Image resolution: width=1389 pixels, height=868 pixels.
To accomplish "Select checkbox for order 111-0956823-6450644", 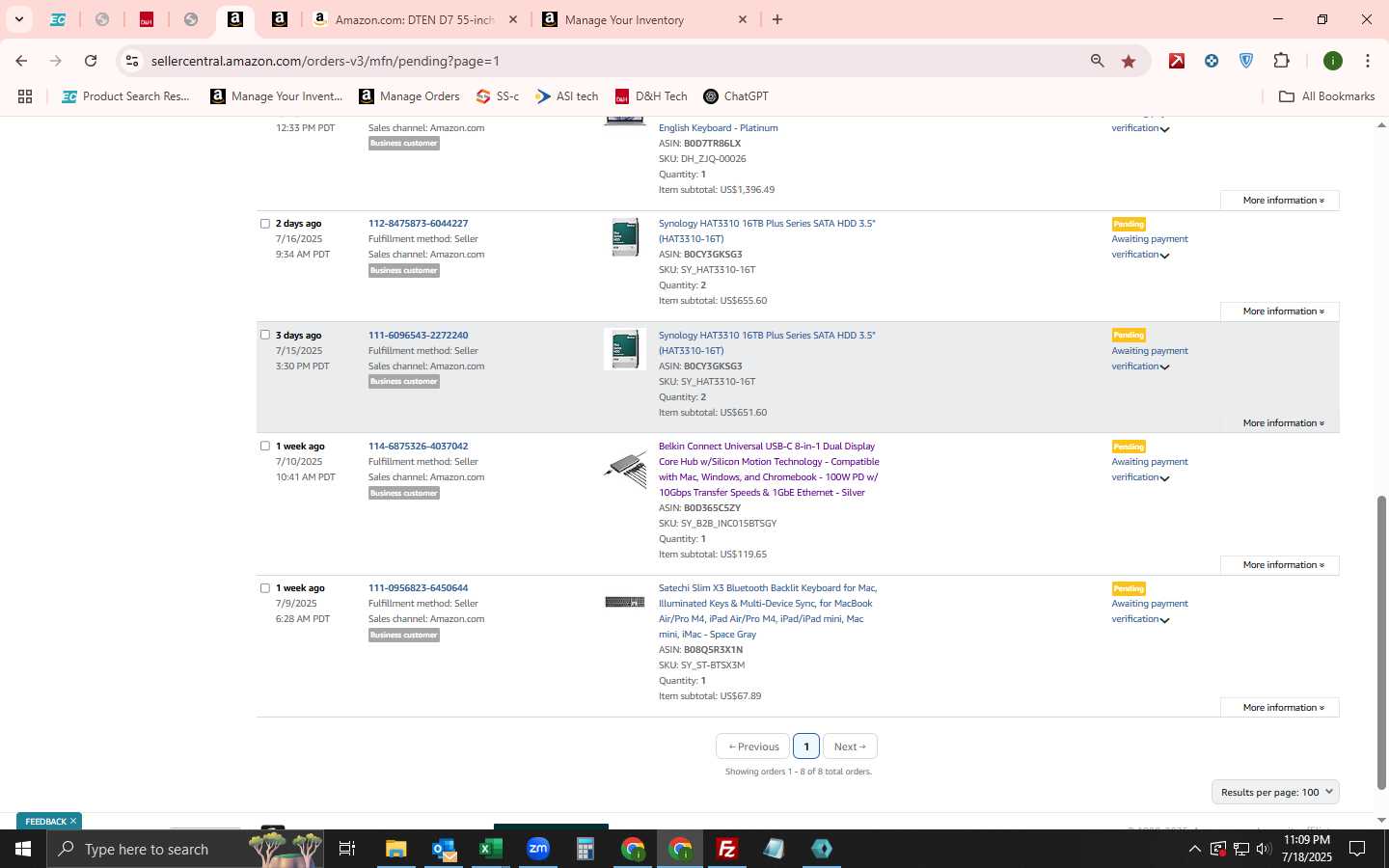I will point(265,588).
